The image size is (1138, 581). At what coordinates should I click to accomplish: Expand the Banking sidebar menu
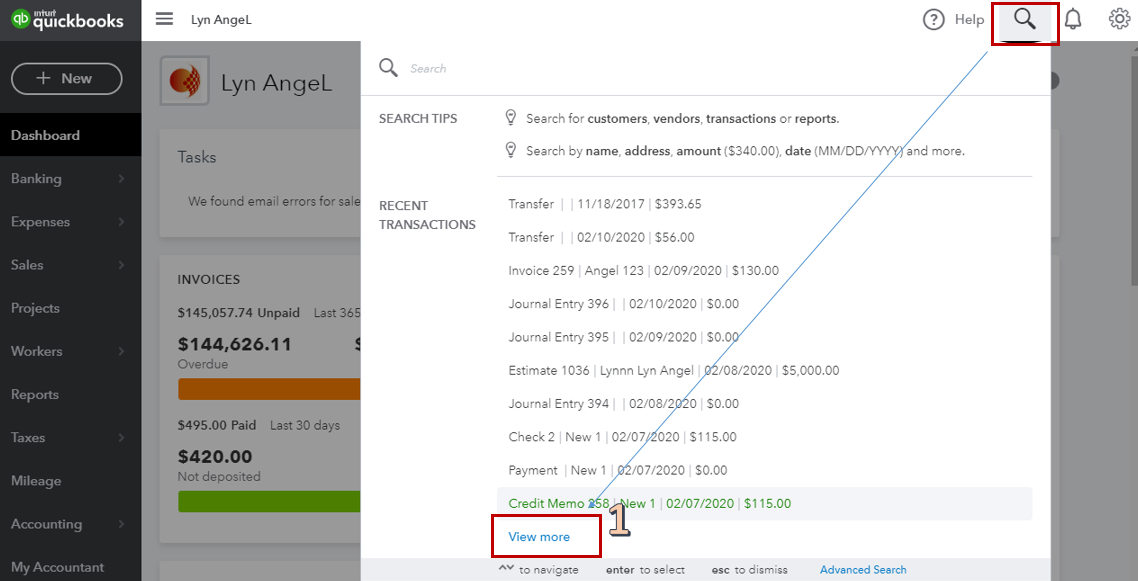click(x=70, y=178)
